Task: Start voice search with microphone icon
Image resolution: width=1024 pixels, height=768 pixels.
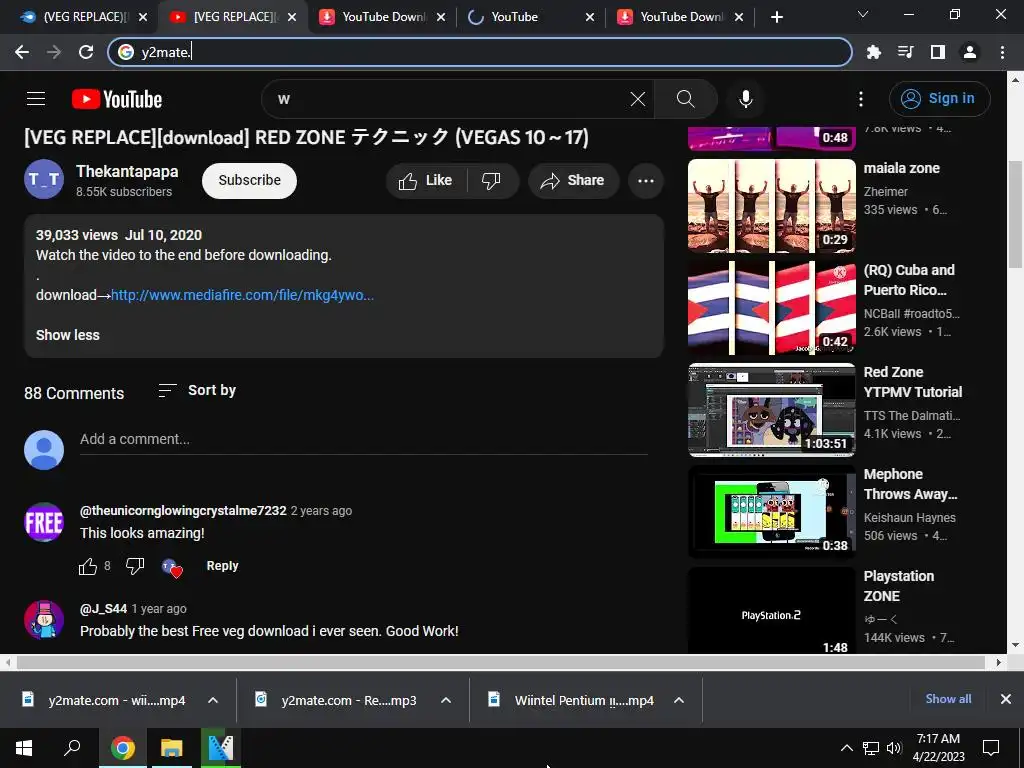Action: pos(745,99)
